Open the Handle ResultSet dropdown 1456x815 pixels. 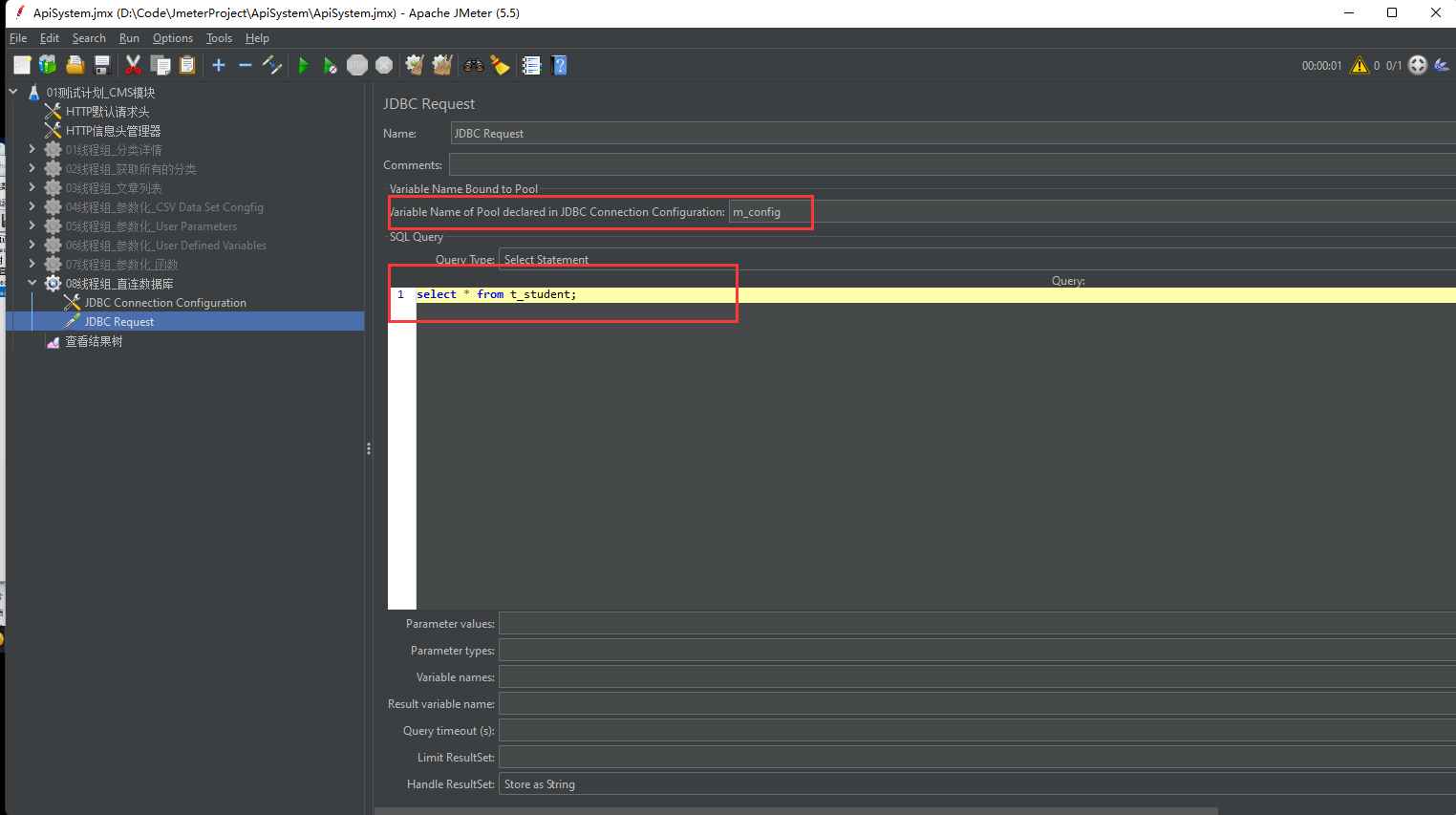coord(976,784)
